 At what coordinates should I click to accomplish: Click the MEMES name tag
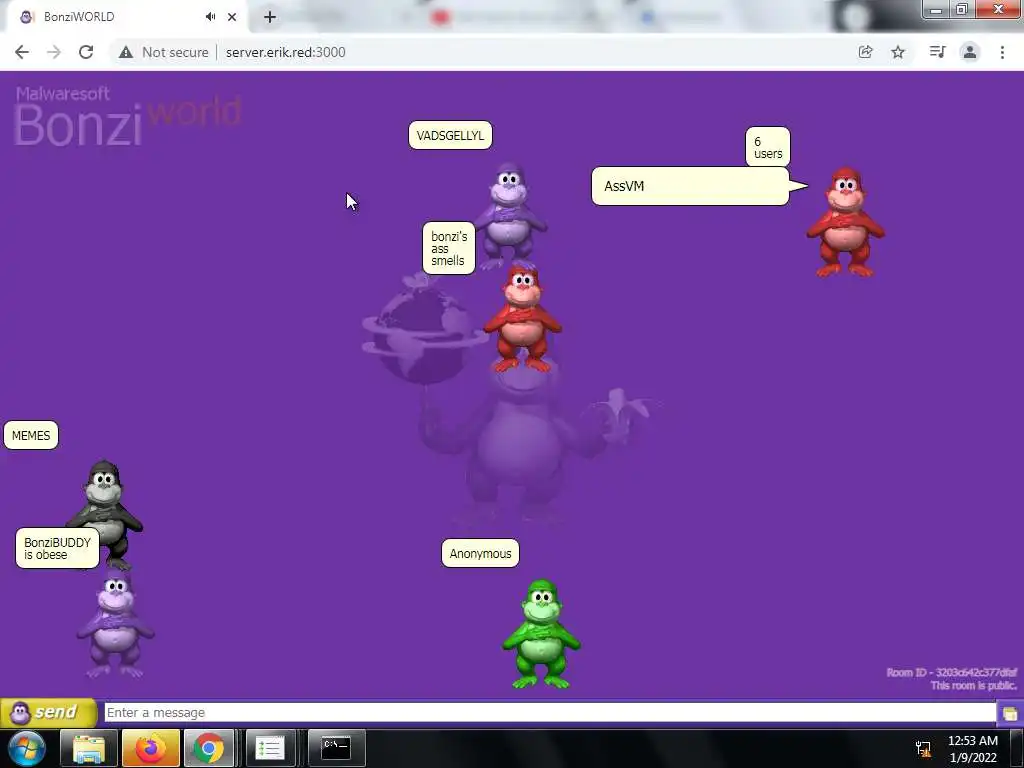(x=31, y=436)
